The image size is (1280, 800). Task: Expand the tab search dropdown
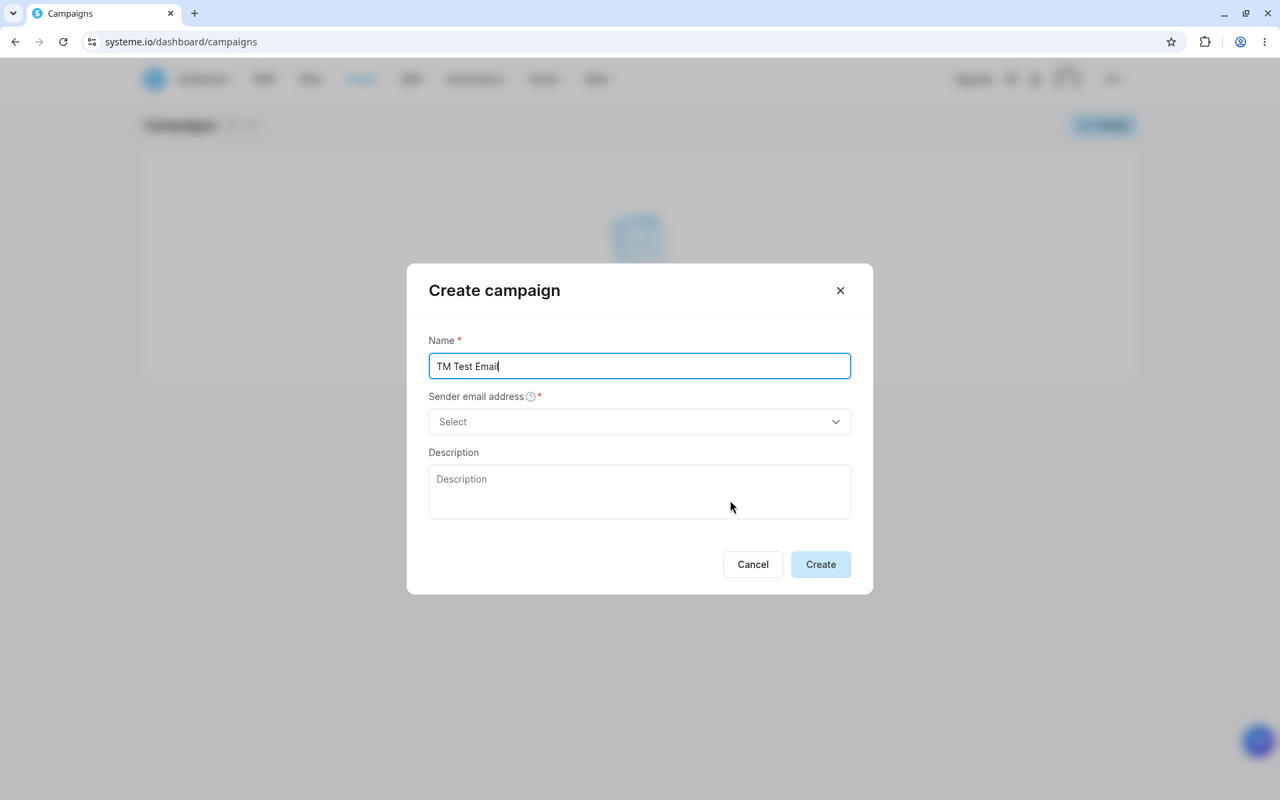pos(13,14)
